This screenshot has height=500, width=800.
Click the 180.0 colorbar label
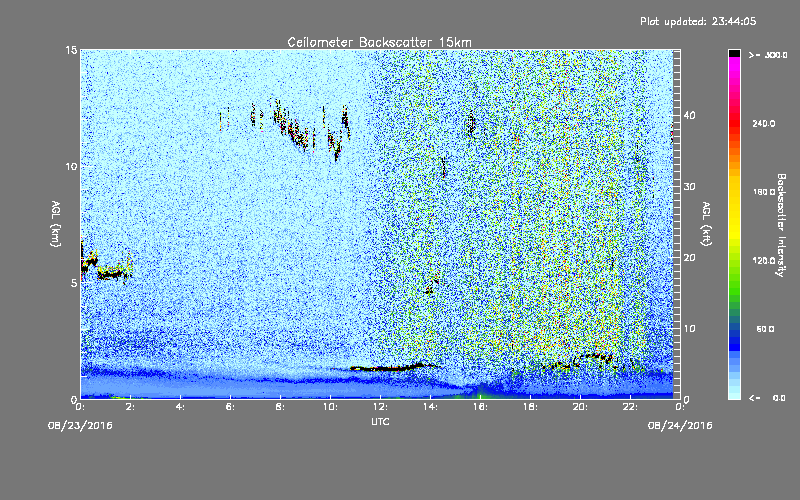[x=763, y=192]
